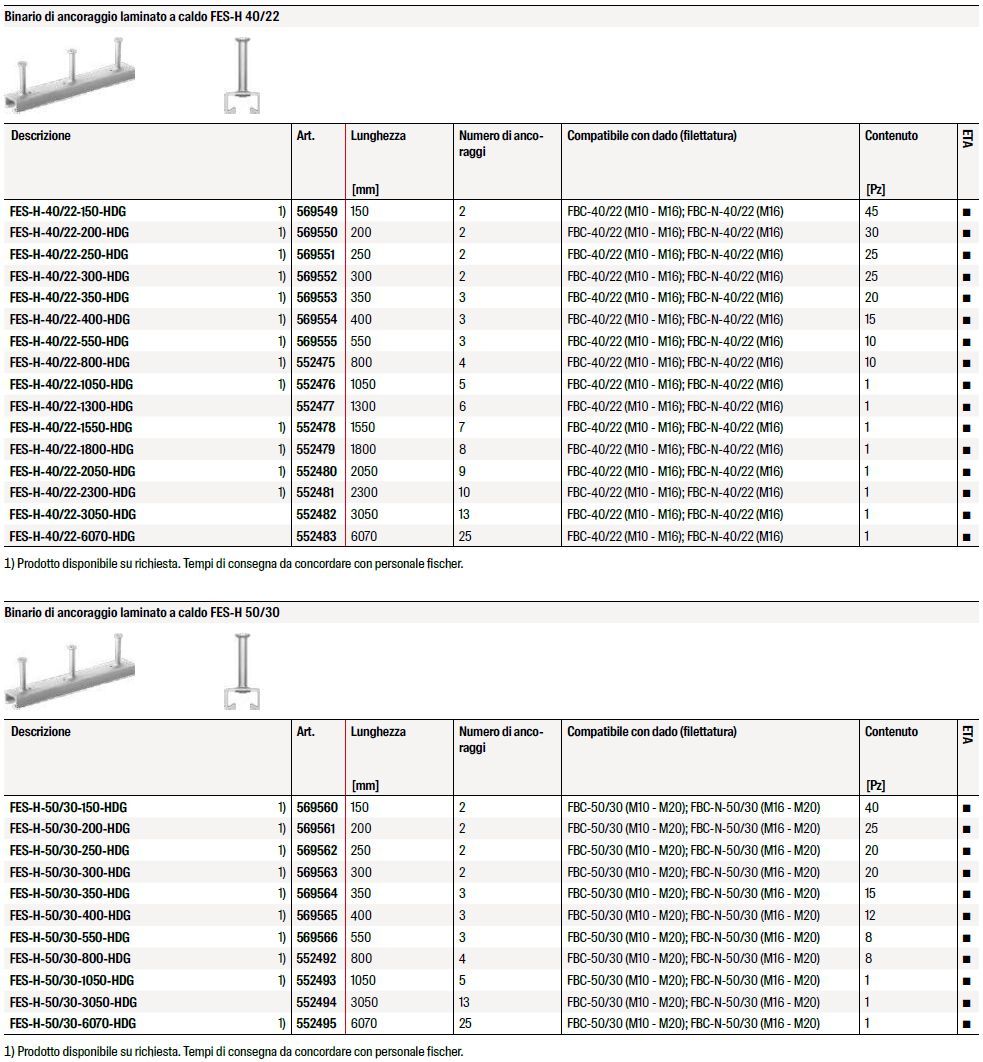The height and width of the screenshot is (1062, 983).
Task: Select the FES-H-40/22-1300-HDG description
Action: (71, 407)
